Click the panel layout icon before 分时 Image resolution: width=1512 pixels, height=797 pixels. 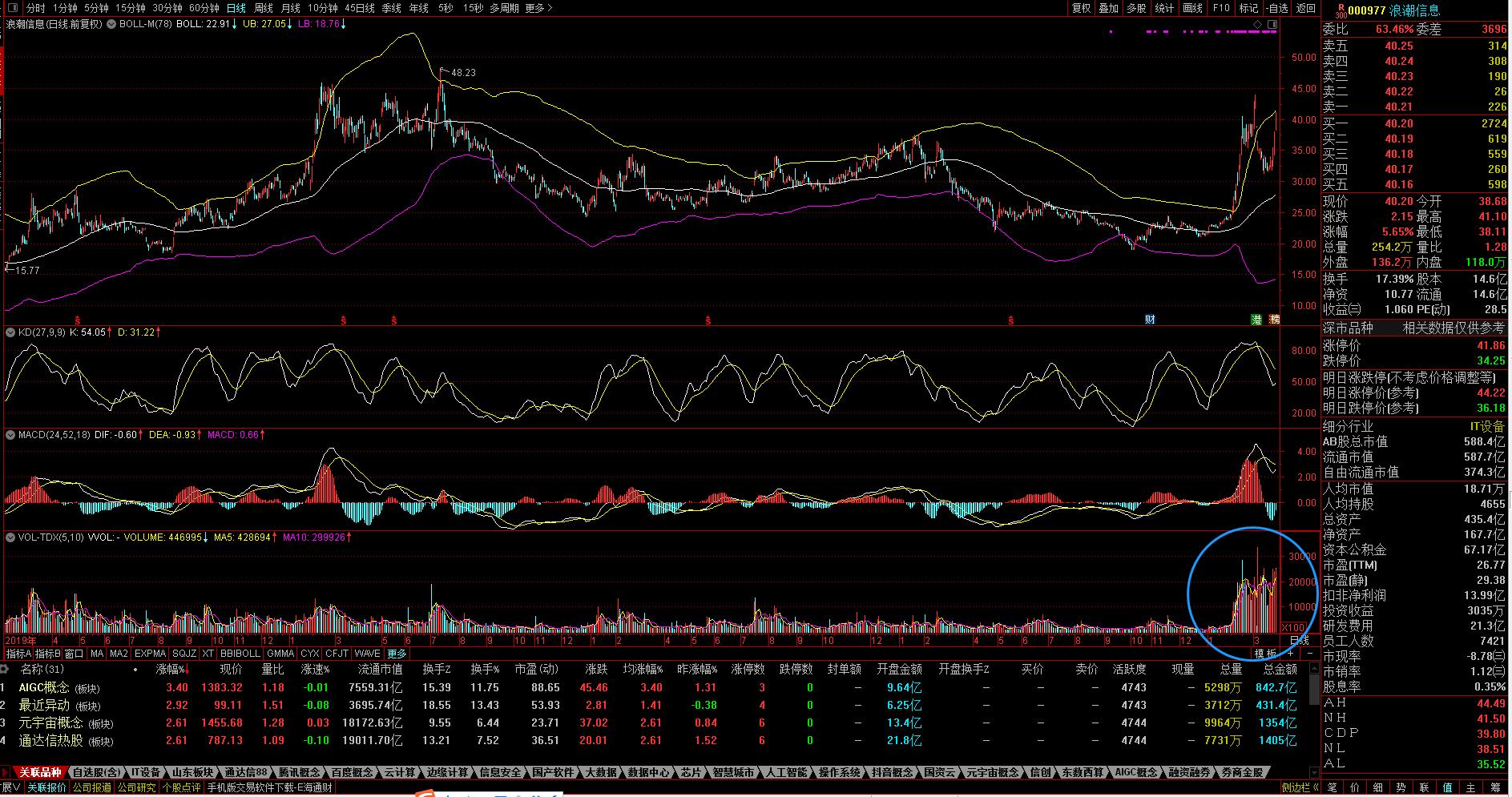(12, 8)
